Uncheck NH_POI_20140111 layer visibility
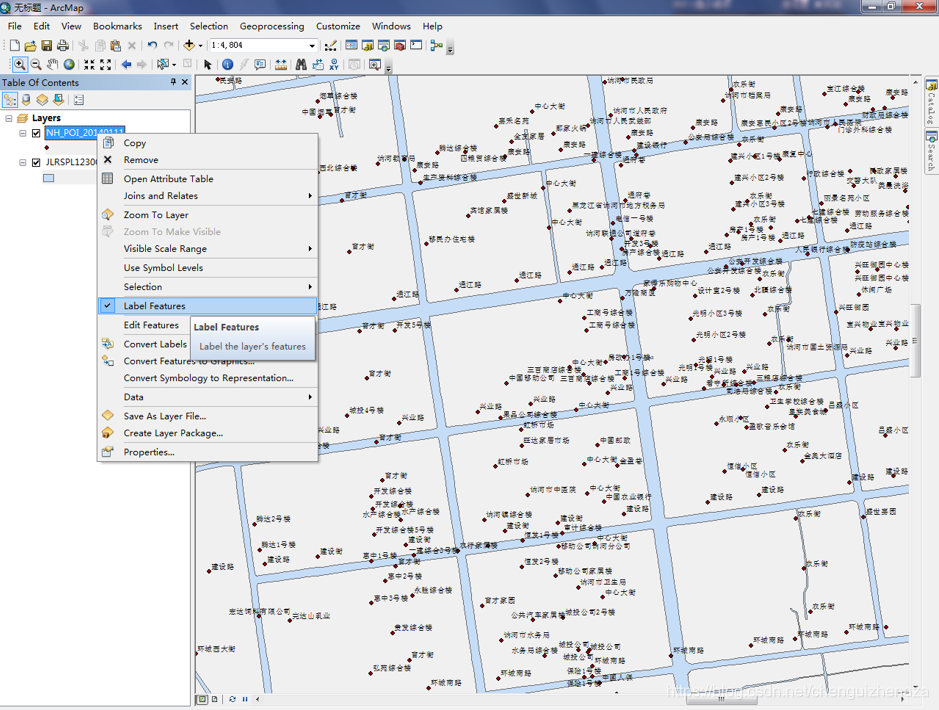 tap(36, 133)
